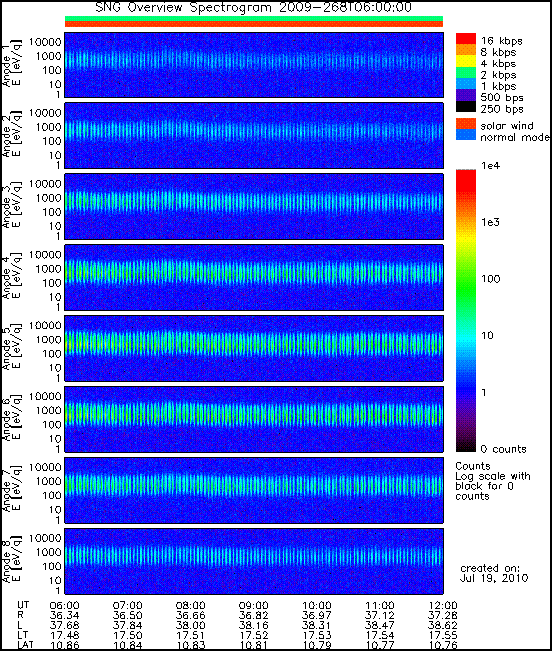The width and height of the screenshot is (552, 651).
Task: Click the 0 counts color bar label
Action: (x=503, y=449)
